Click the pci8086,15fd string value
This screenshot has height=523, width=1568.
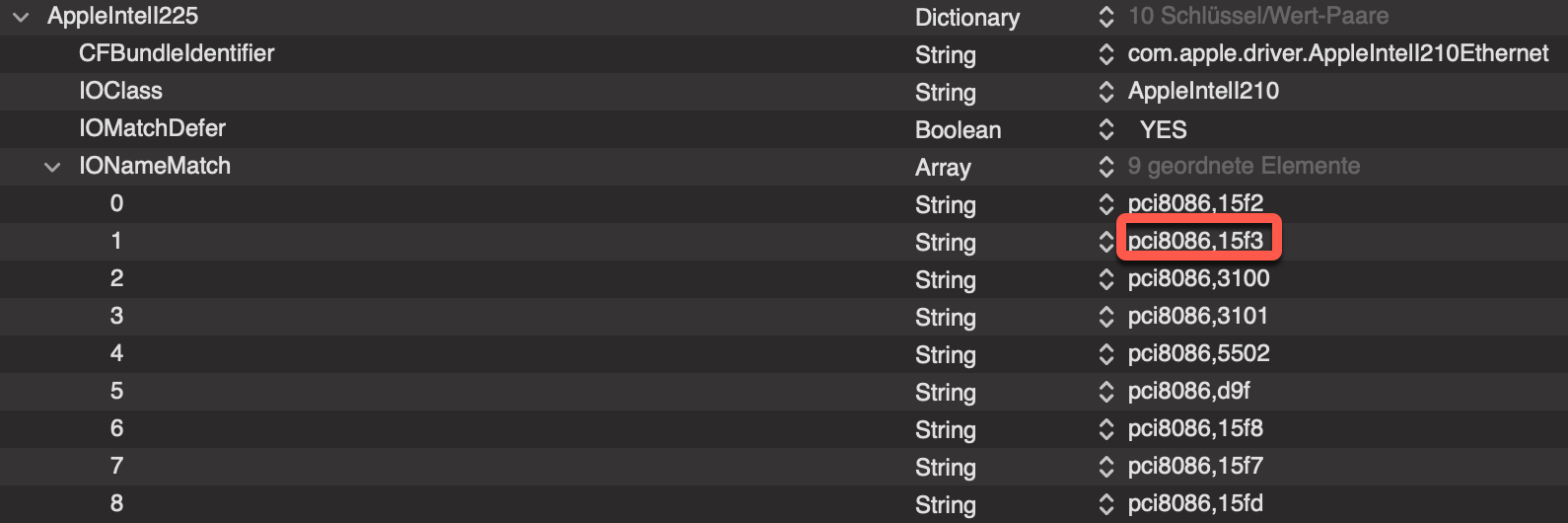1195,504
